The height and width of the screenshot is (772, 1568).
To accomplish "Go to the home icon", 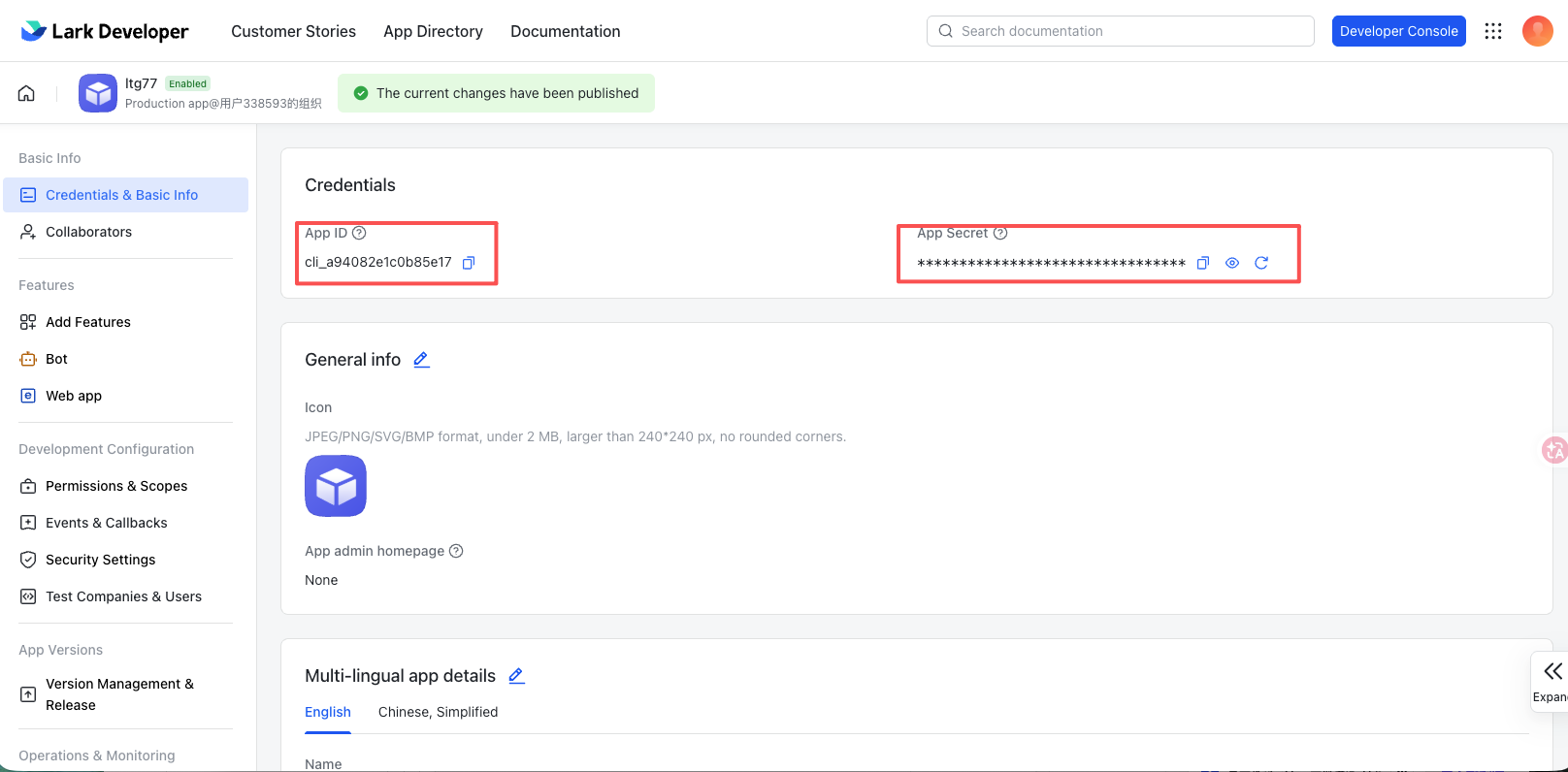I will [x=26, y=93].
